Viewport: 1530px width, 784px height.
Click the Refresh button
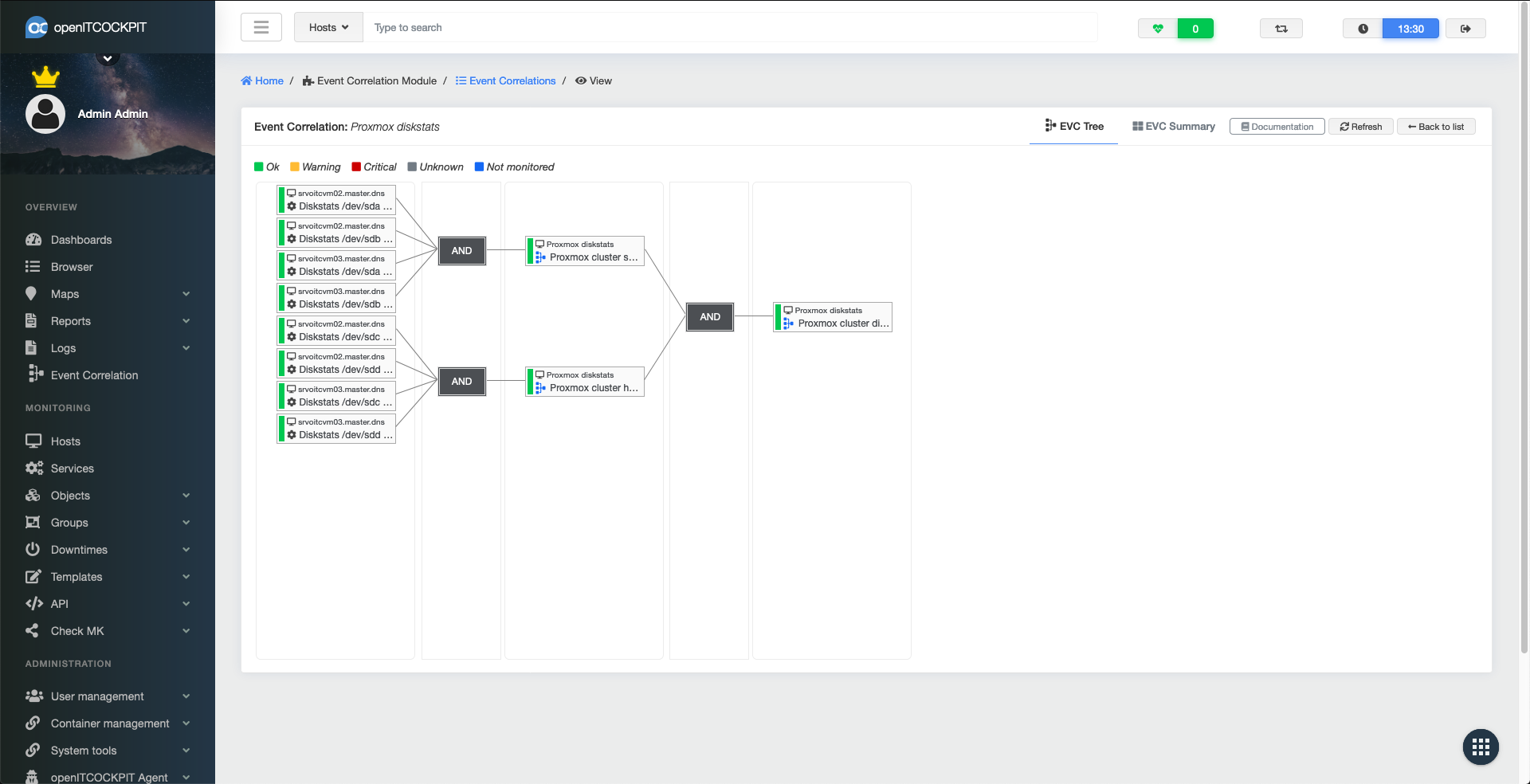pos(1361,127)
